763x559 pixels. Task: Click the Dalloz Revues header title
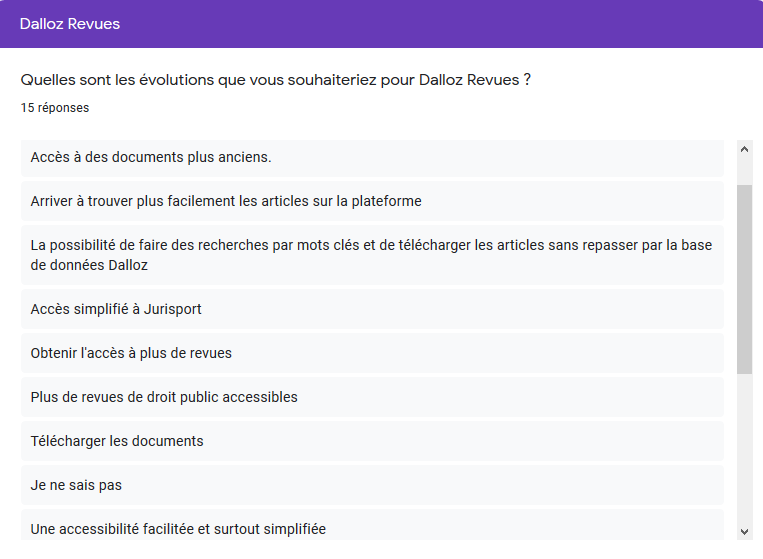pos(70,24)
